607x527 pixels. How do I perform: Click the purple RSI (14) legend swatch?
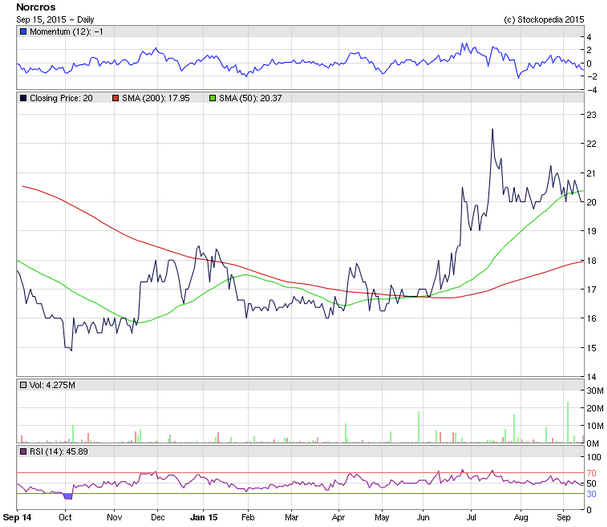coord(23,452)
